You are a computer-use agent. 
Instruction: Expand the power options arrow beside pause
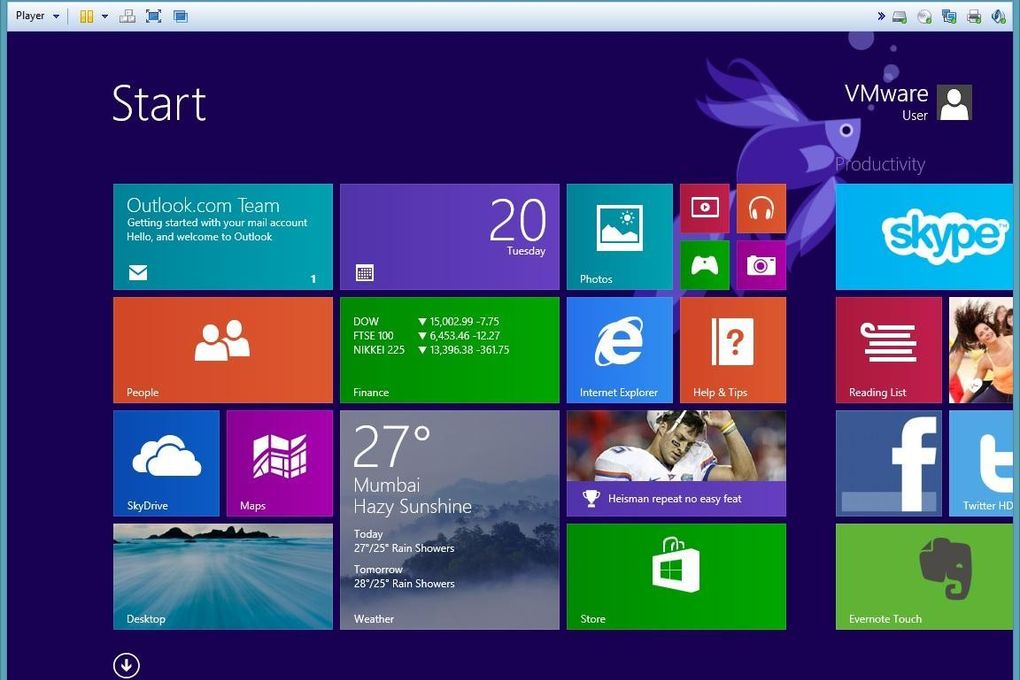coord(105,16)
